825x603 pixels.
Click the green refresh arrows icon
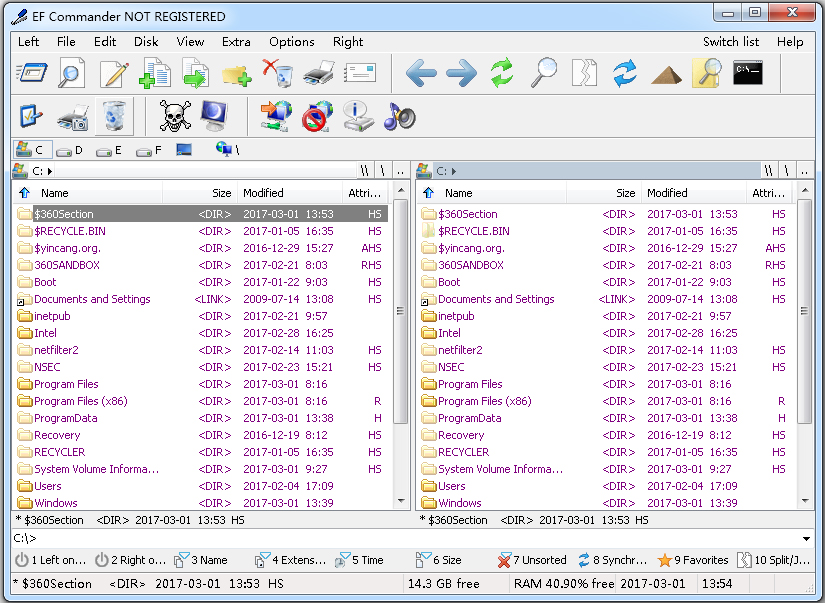pos(502,73)
